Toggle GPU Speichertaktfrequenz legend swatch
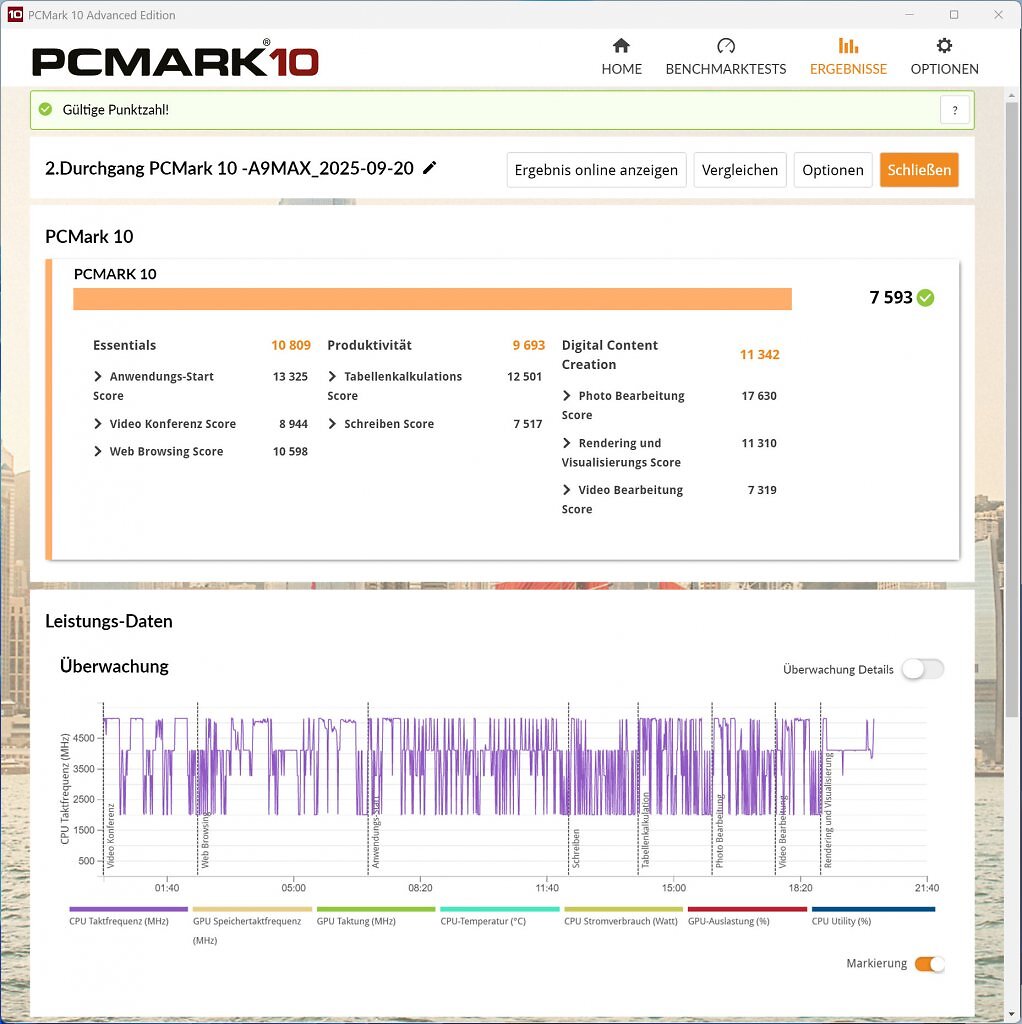 point(252,909)
